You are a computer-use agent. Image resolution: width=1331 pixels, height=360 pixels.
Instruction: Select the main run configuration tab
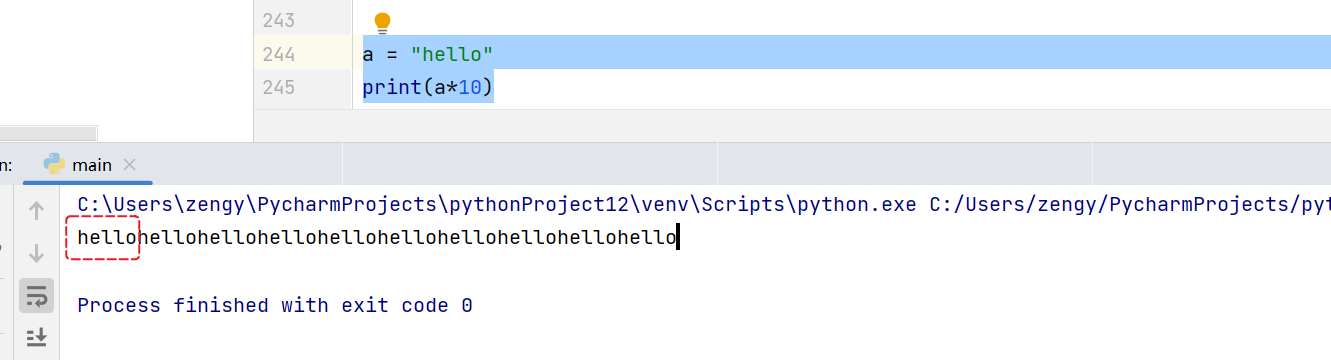click(89, 165)
